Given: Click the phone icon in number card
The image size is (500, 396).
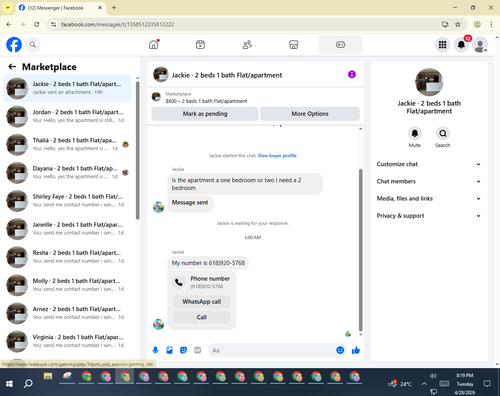Looking at the screenshot, I should pos(179,282).
